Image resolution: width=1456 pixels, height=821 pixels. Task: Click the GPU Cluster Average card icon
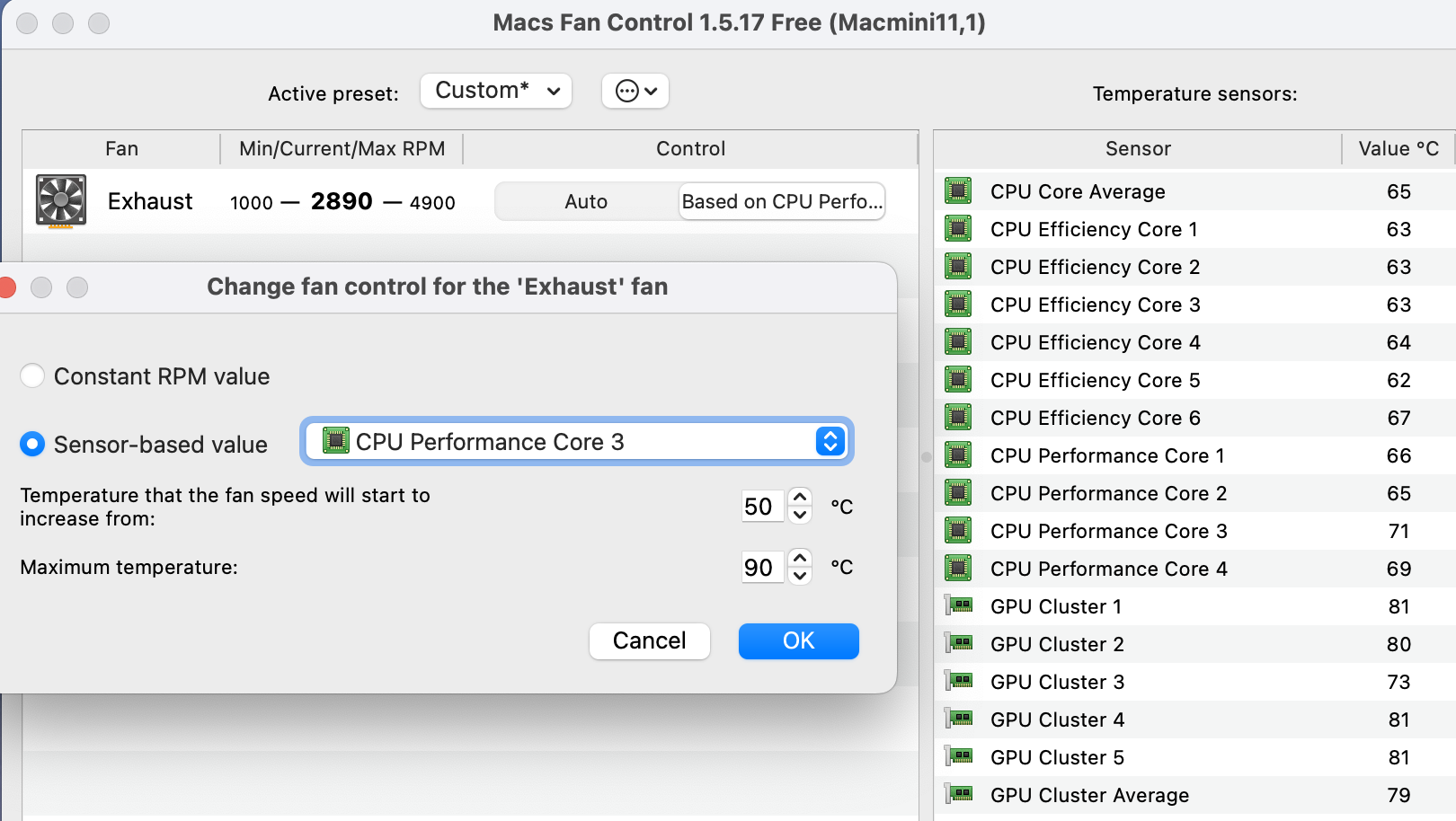click(x=959, y=795)
